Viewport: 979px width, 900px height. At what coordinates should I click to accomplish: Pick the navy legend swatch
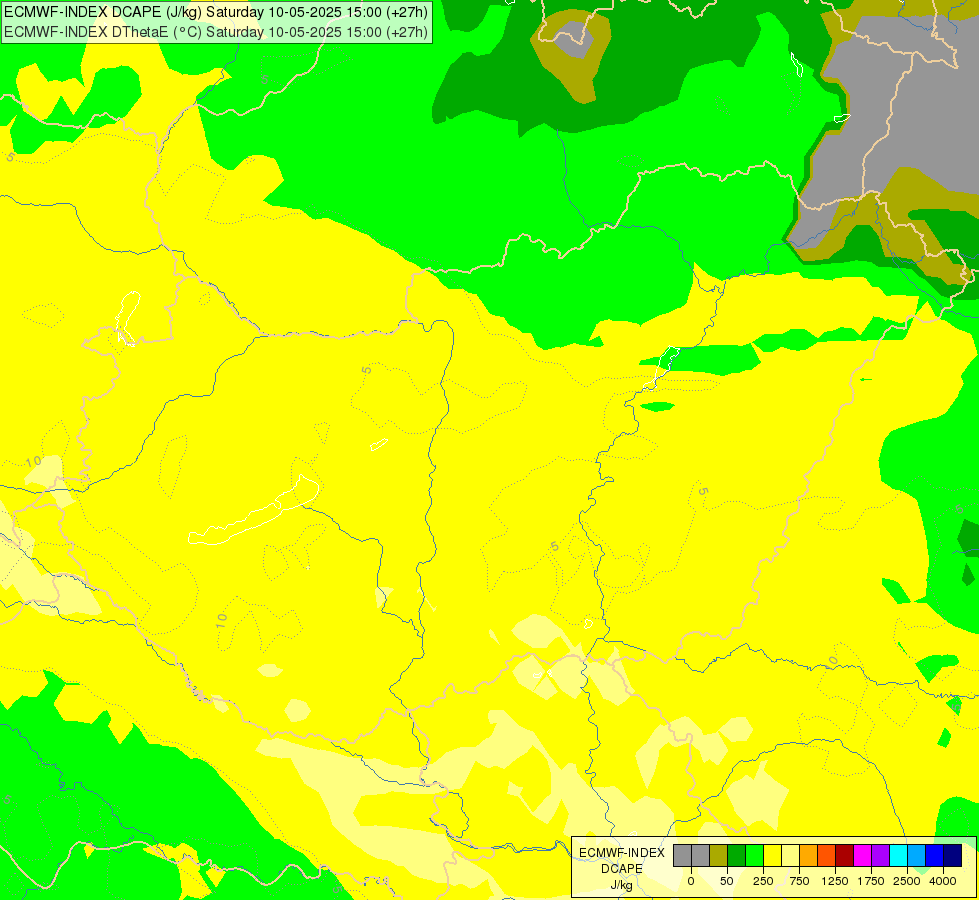point(953,855)
